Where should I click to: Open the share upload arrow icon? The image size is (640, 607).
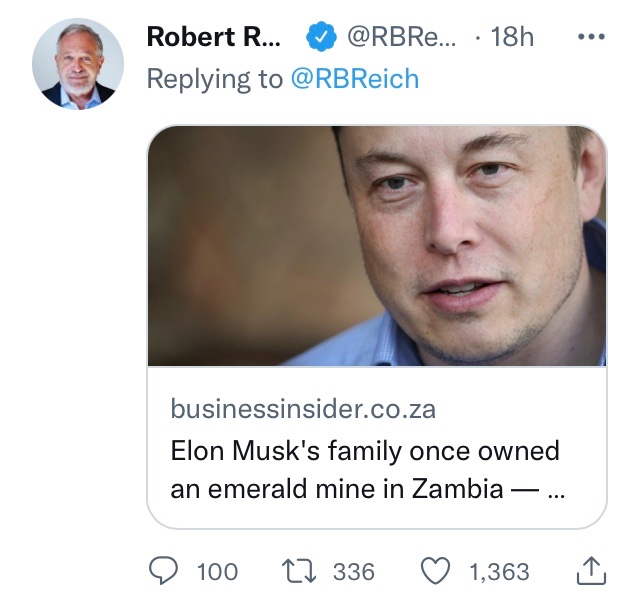[x=592, y=571]
